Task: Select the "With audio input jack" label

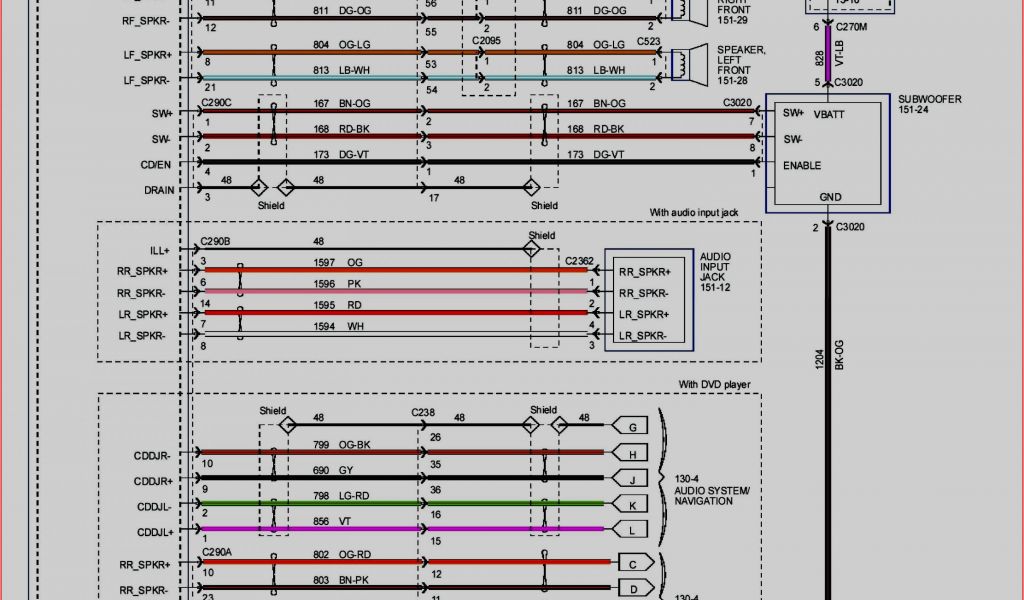Action: click(703, 212)
